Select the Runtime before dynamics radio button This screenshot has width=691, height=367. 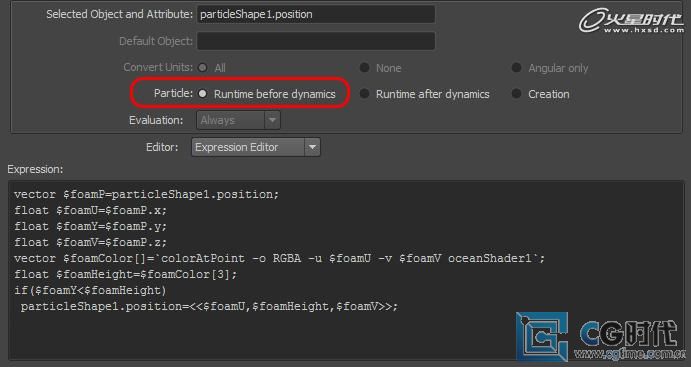[203, 94]
